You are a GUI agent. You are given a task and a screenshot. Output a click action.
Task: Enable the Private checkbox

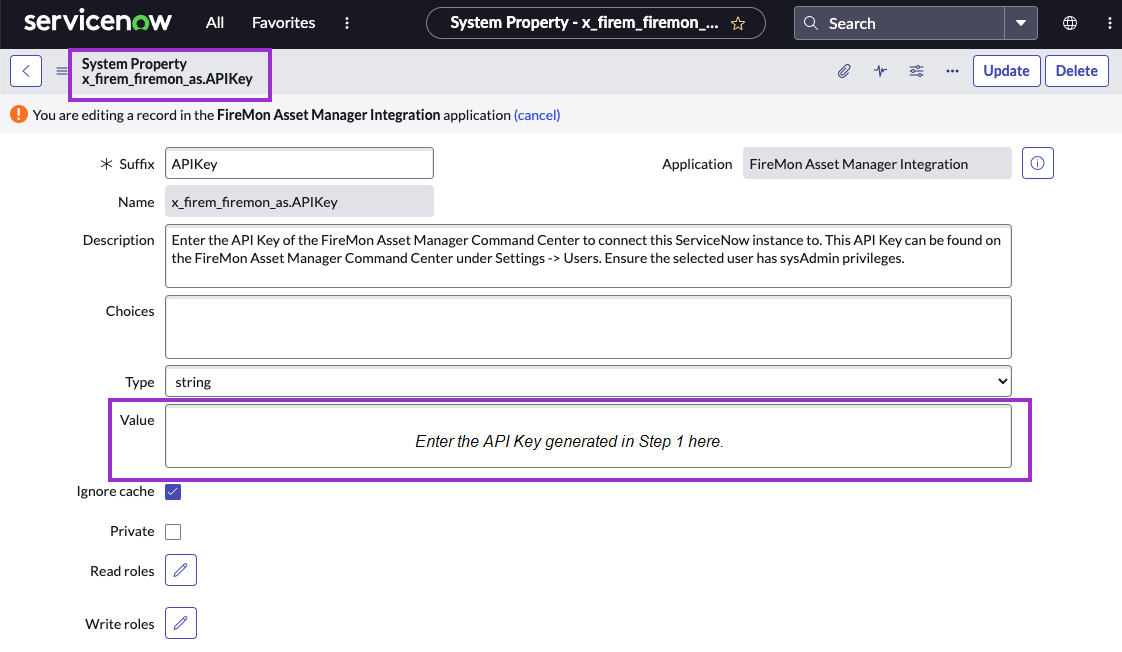172,531
